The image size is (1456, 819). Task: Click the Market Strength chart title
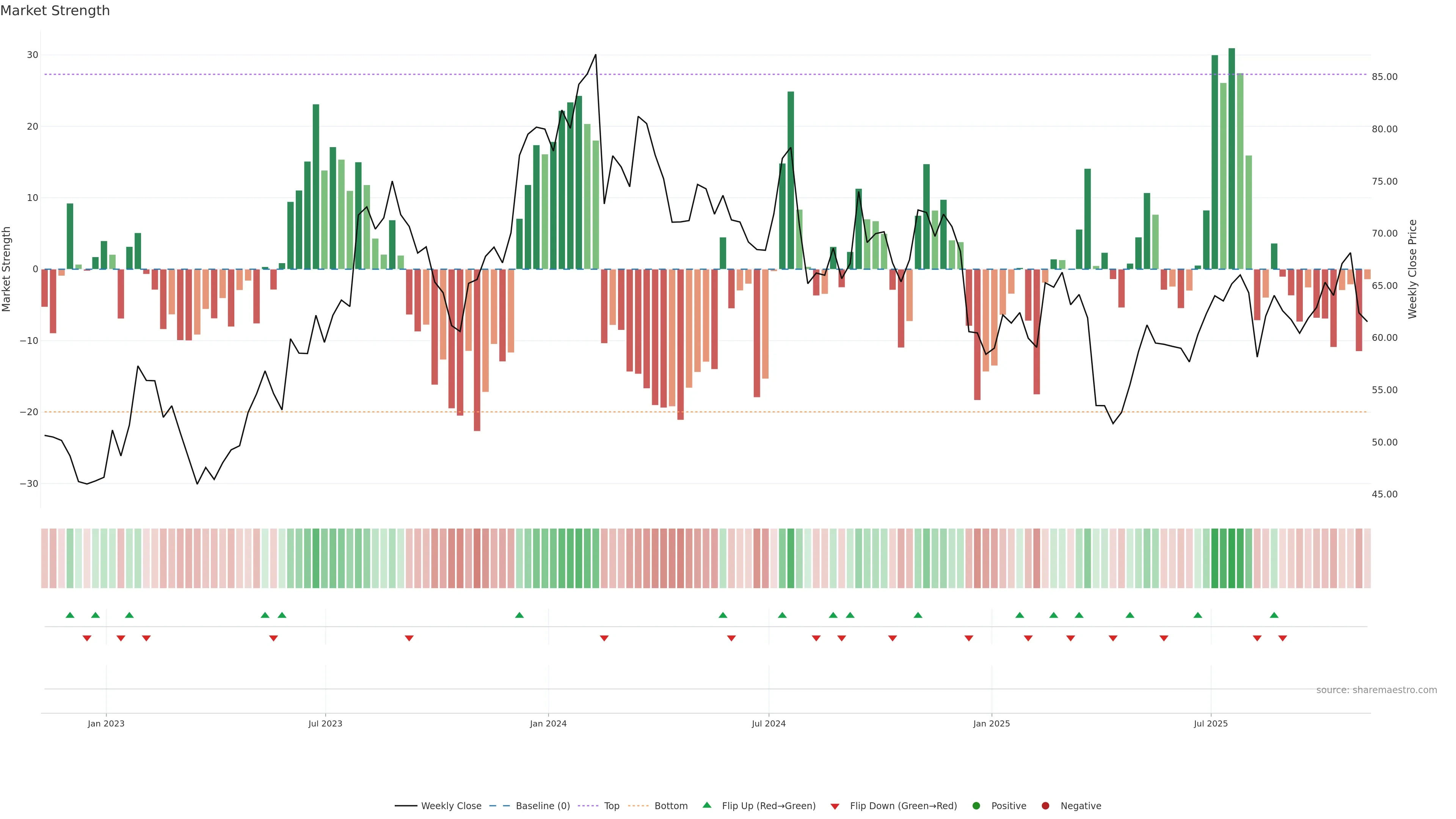55,11
